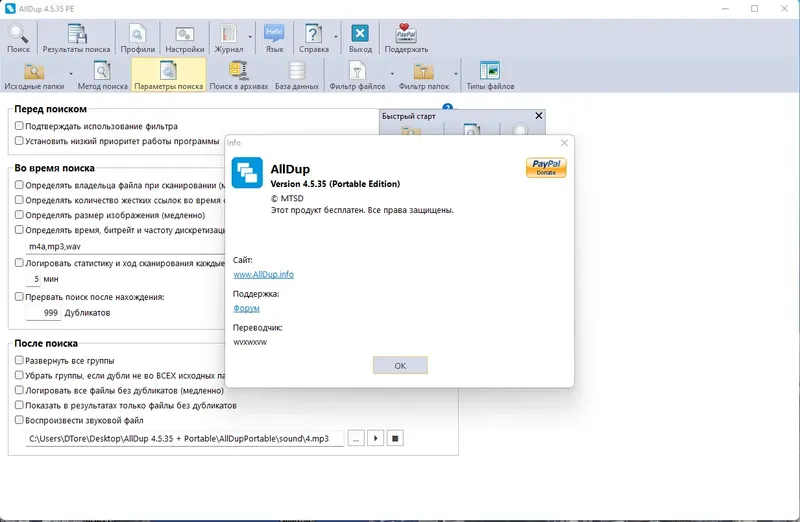Toggle Логировать все файлы без дубликатов
Image resolution: width=800 pixels, height=522 pixels.
coord(19,390)
